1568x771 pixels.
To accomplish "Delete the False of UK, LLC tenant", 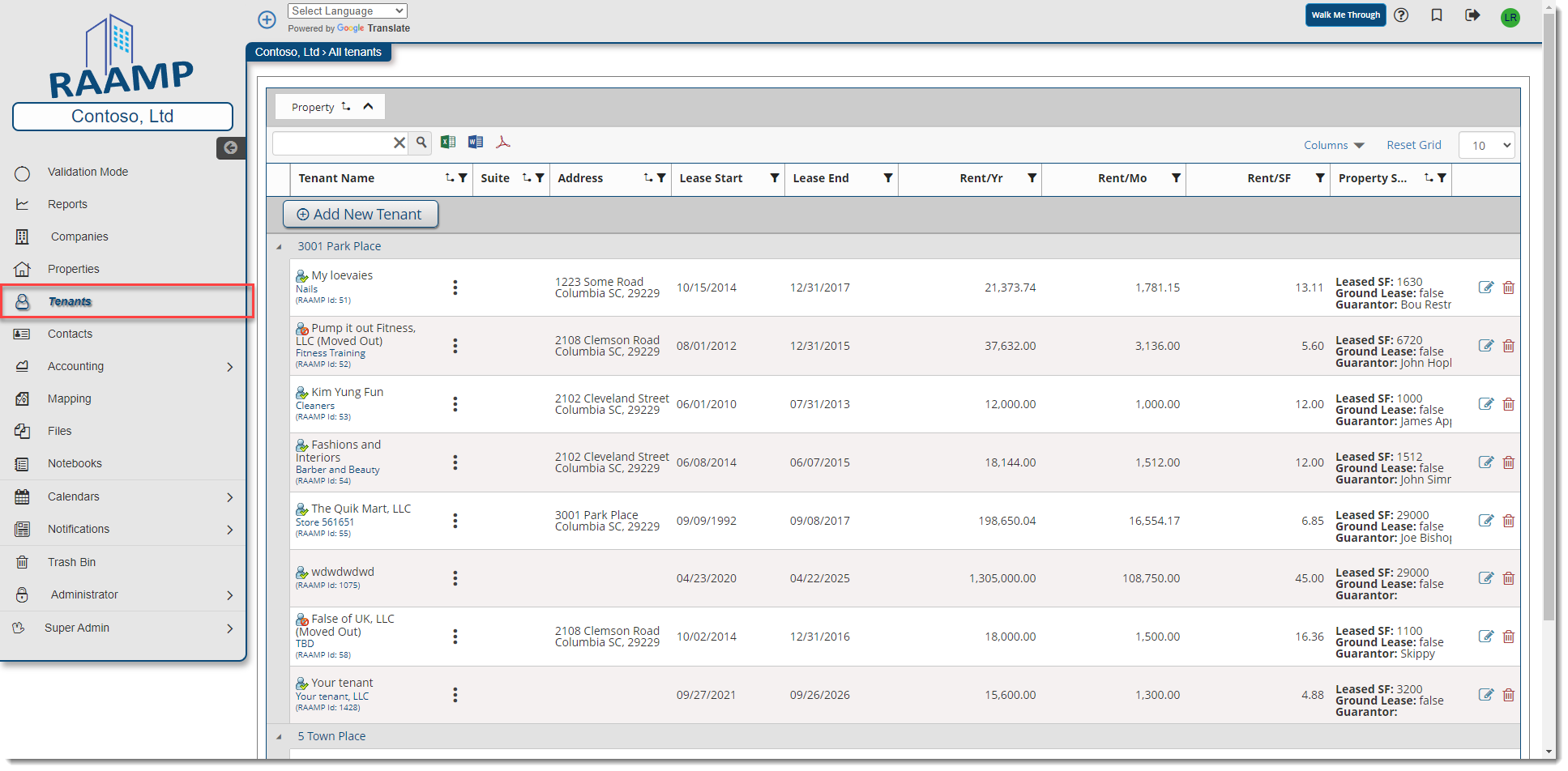I will [x=1509, y=637].
